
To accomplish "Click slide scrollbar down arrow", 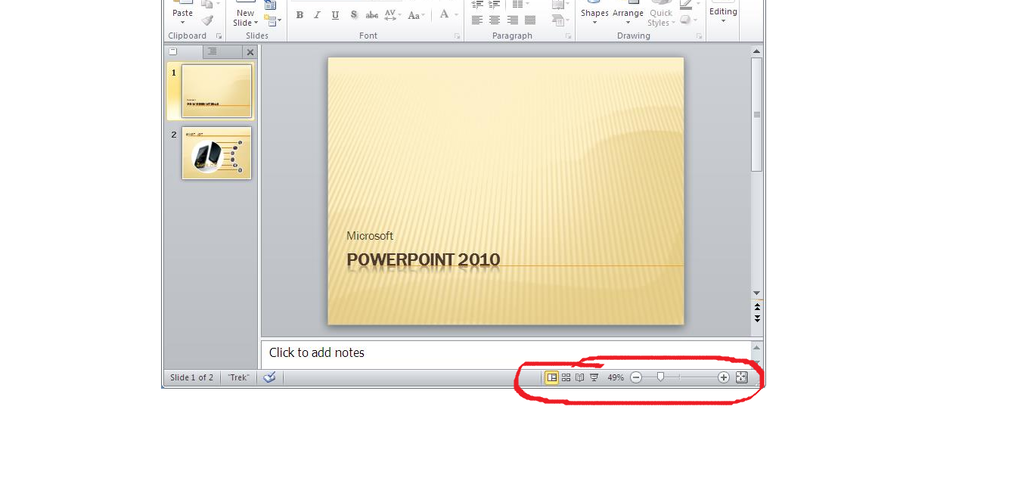I will click(x=757, y=293).
